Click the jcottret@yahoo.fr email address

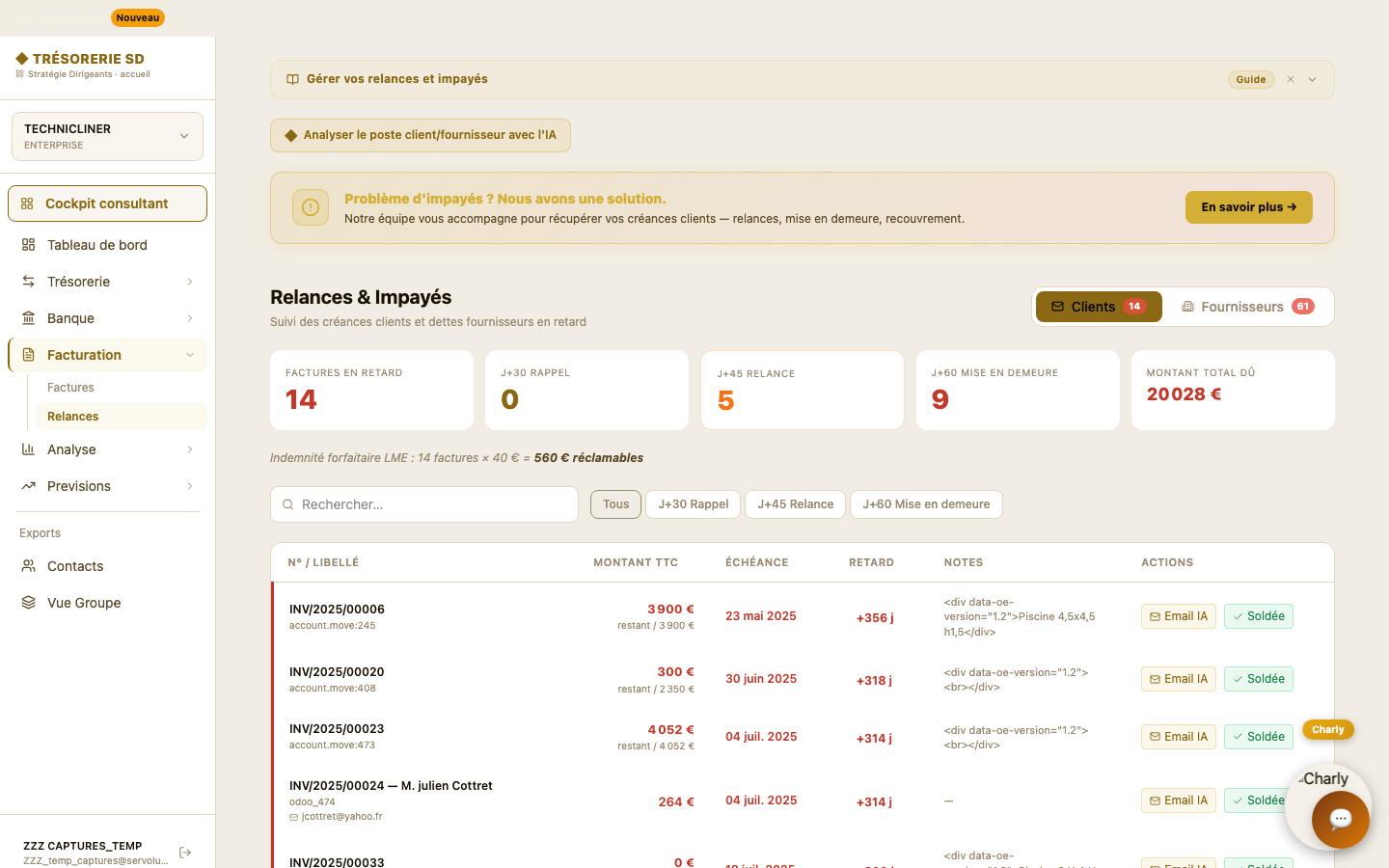pyautogui.click(x=341, y=817)
